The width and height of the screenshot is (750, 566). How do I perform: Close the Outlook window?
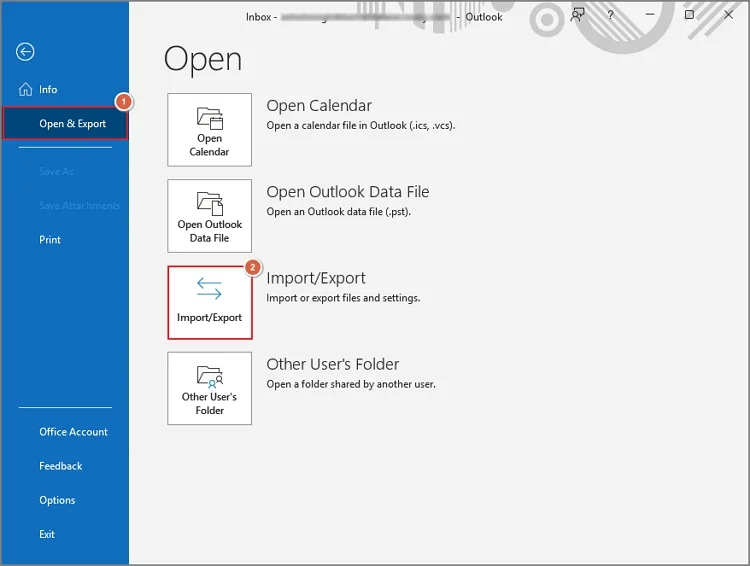[x=728, y=15]
